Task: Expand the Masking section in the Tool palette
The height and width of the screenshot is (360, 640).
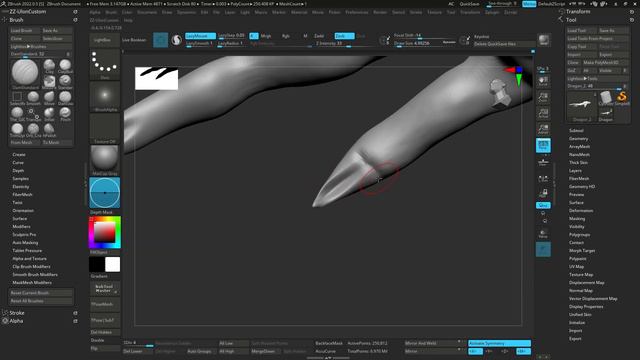Action: click(x=577, y=218)
